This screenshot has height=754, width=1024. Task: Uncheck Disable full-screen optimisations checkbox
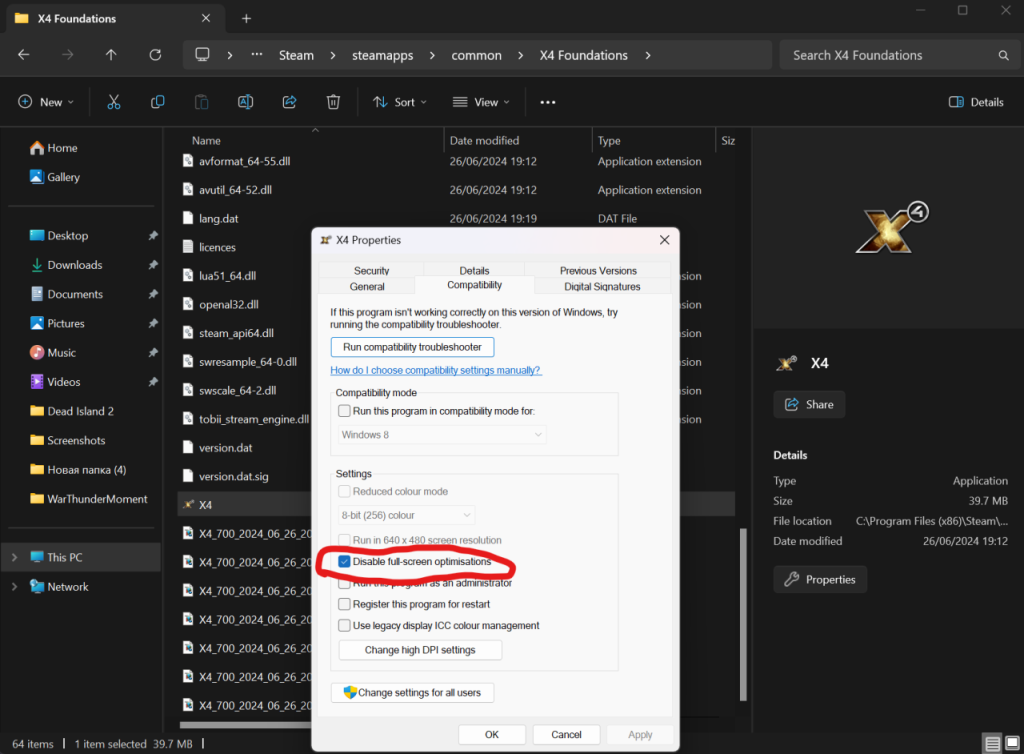(x=345, y=562)
